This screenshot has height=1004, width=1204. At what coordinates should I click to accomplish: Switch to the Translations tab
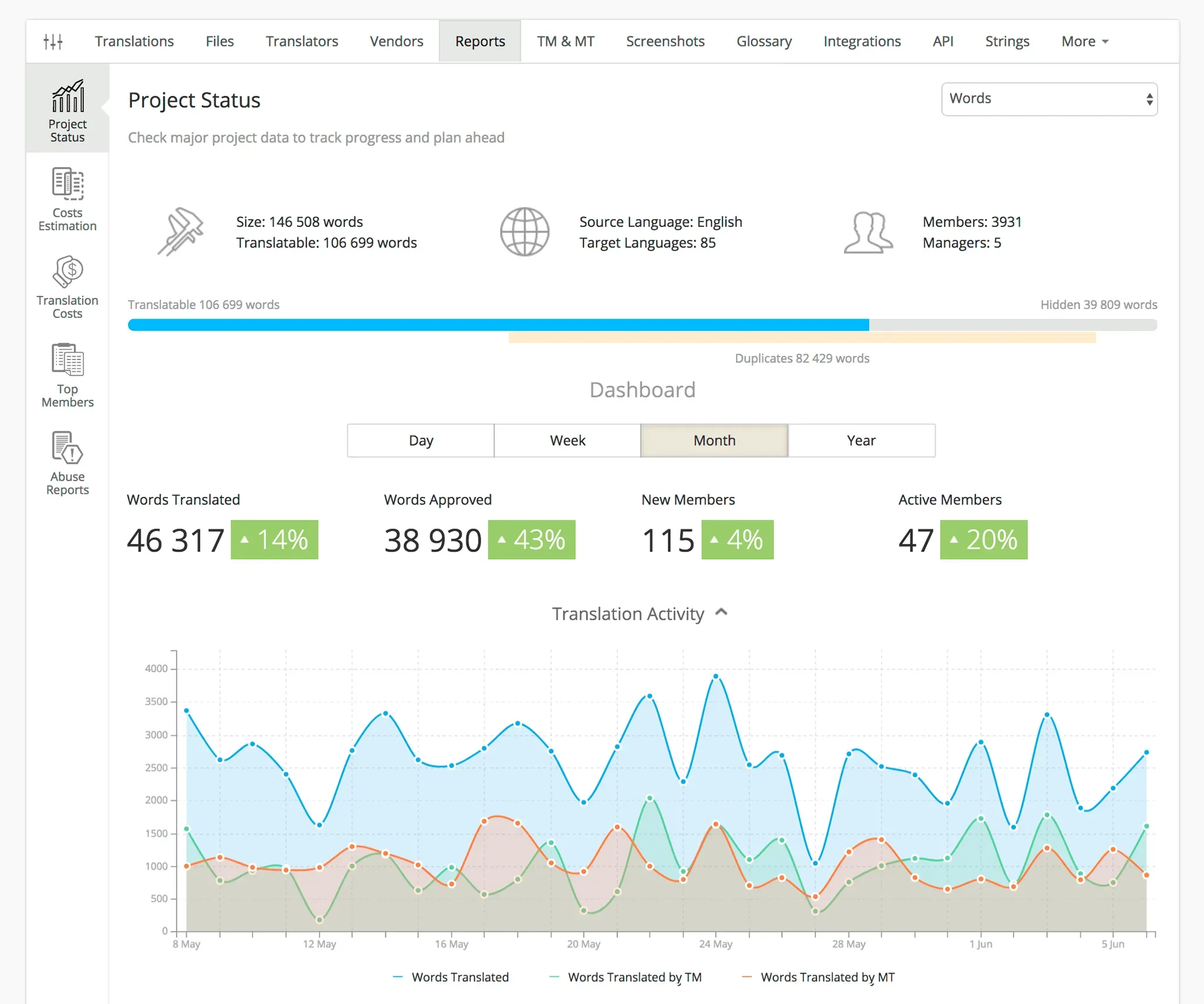(x=134, y=42)
